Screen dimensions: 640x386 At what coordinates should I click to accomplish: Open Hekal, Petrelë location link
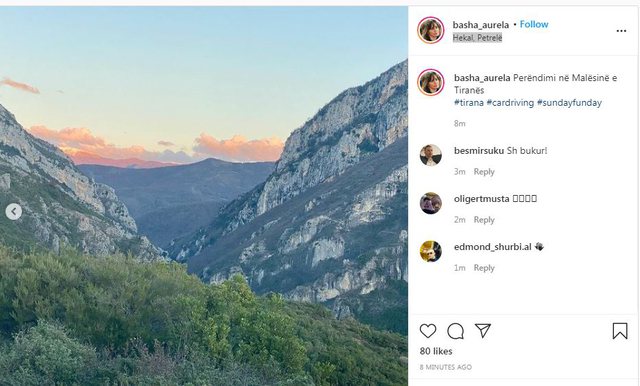click(x=477, y=38)
